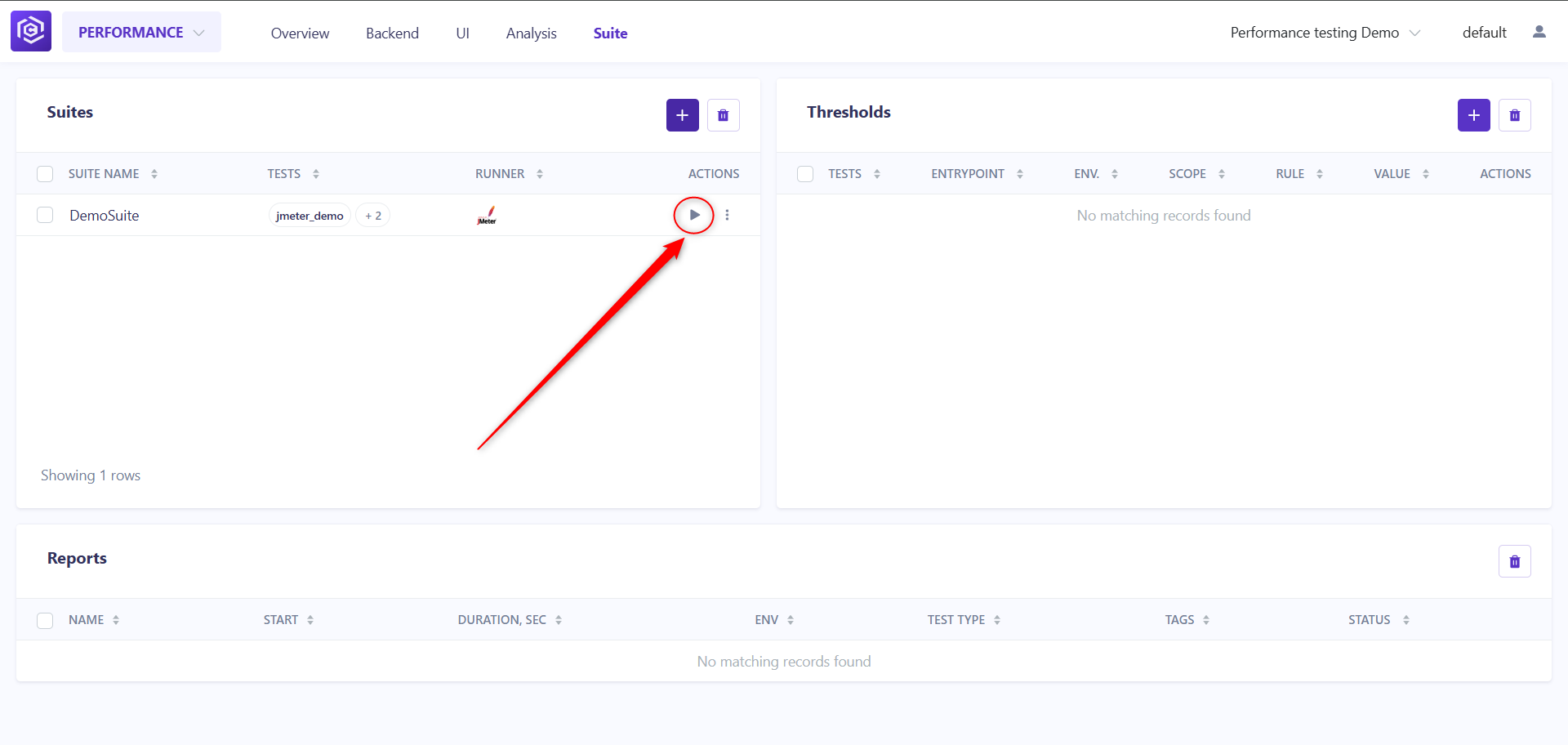Screen dimensions: 1568x745
Task: Run the DemoSuite with the play button
Action: point(694,215)
